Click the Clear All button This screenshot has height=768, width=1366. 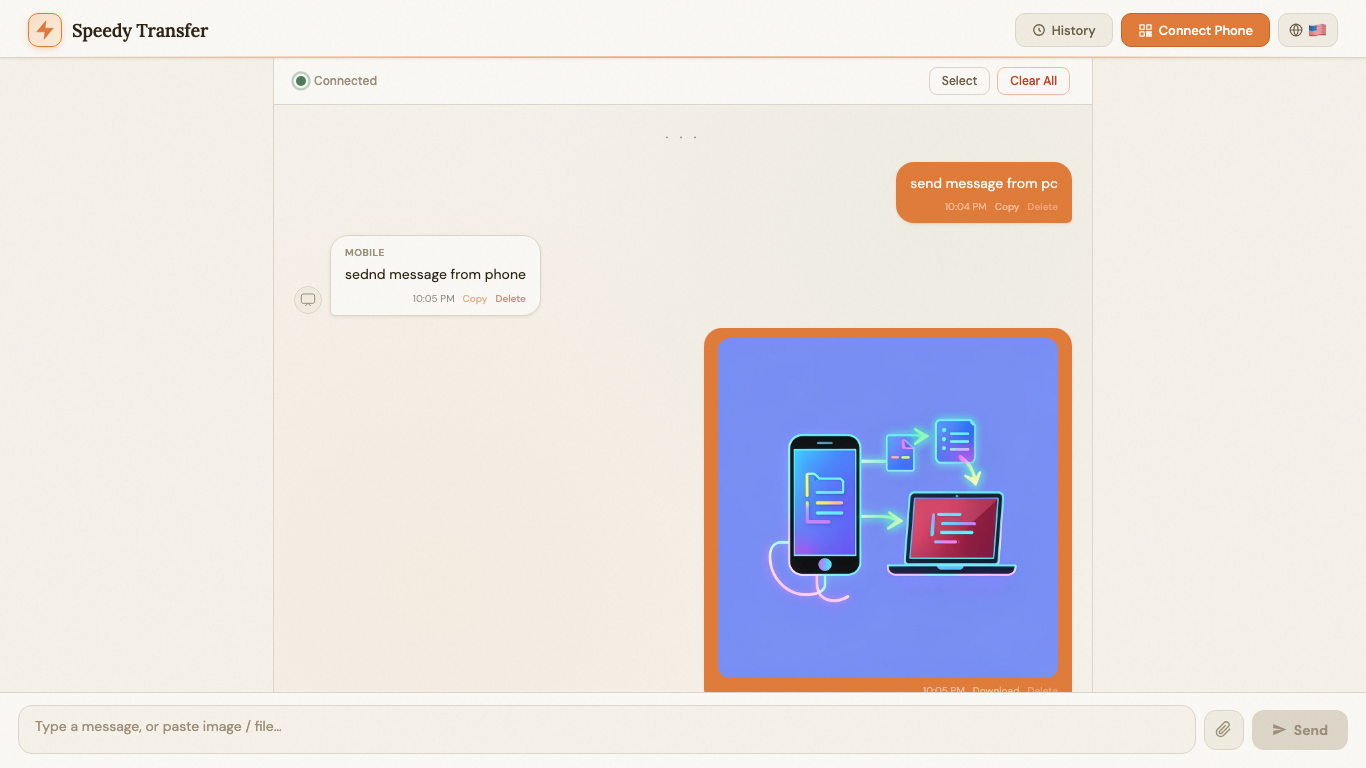point(1033,81)
